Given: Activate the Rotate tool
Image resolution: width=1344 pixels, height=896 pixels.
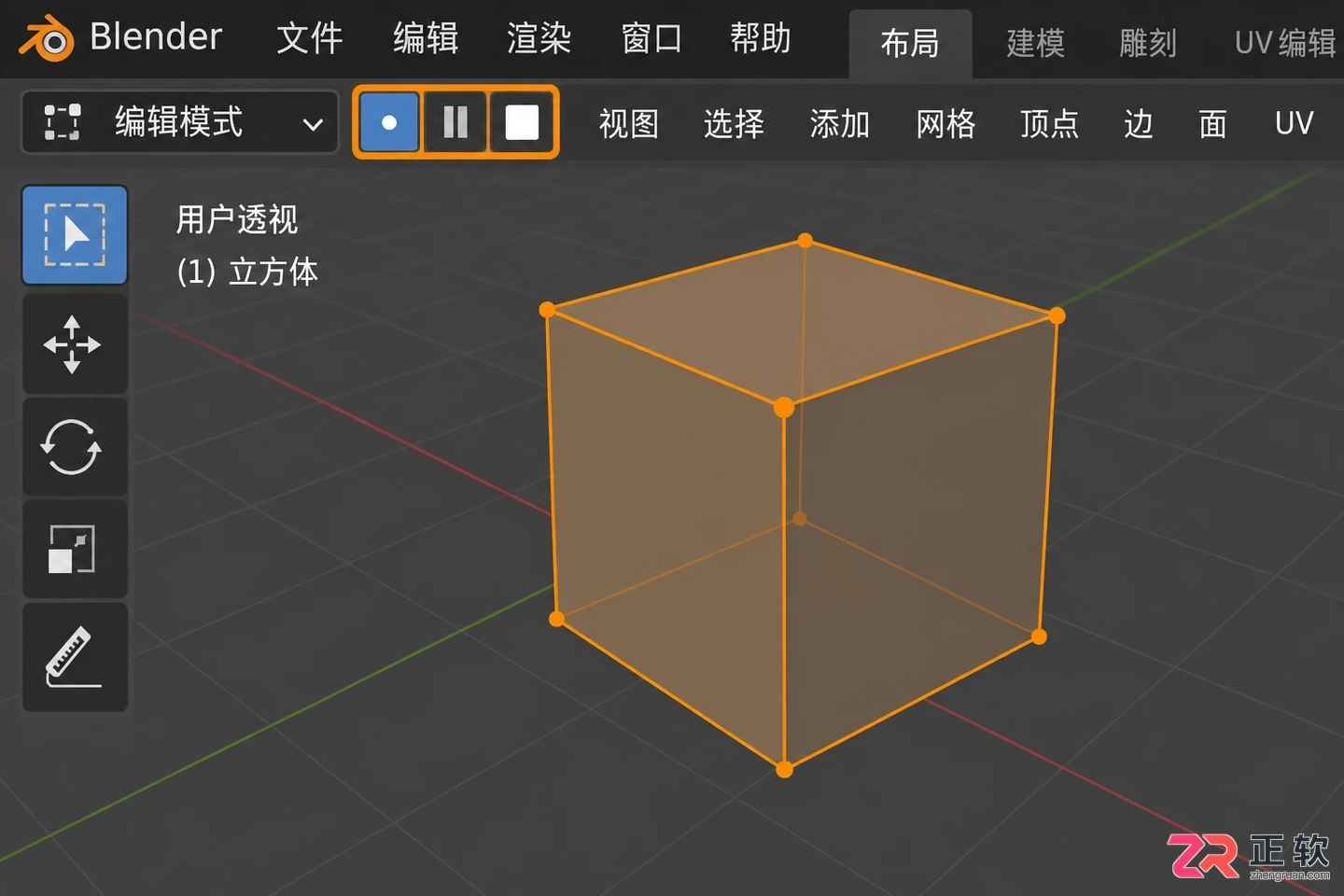Looking at the screenshot, I should point(75,447).
